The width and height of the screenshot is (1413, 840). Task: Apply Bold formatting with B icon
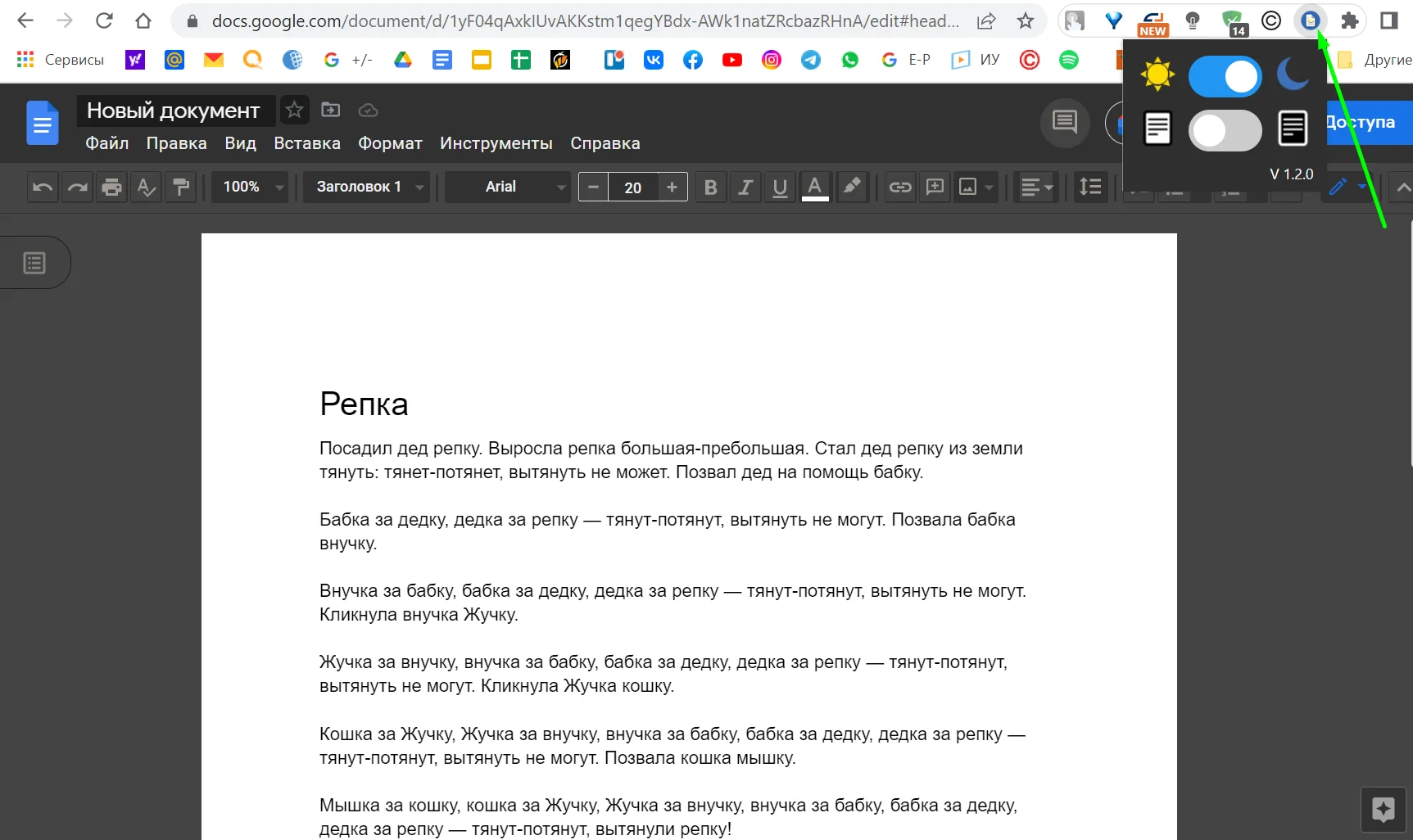tap(710, 187)
